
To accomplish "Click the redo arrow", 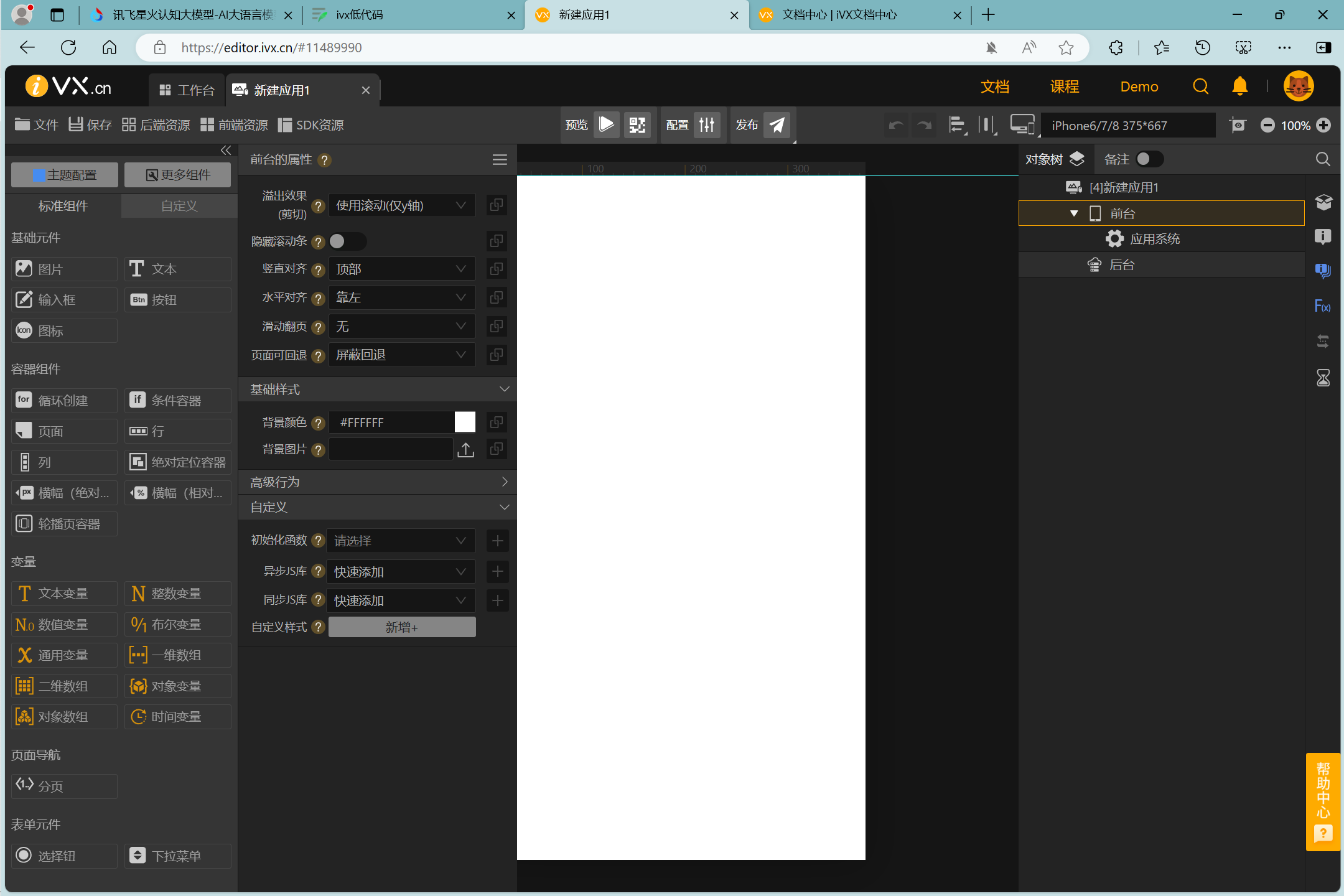I will (x=925, y=125).
